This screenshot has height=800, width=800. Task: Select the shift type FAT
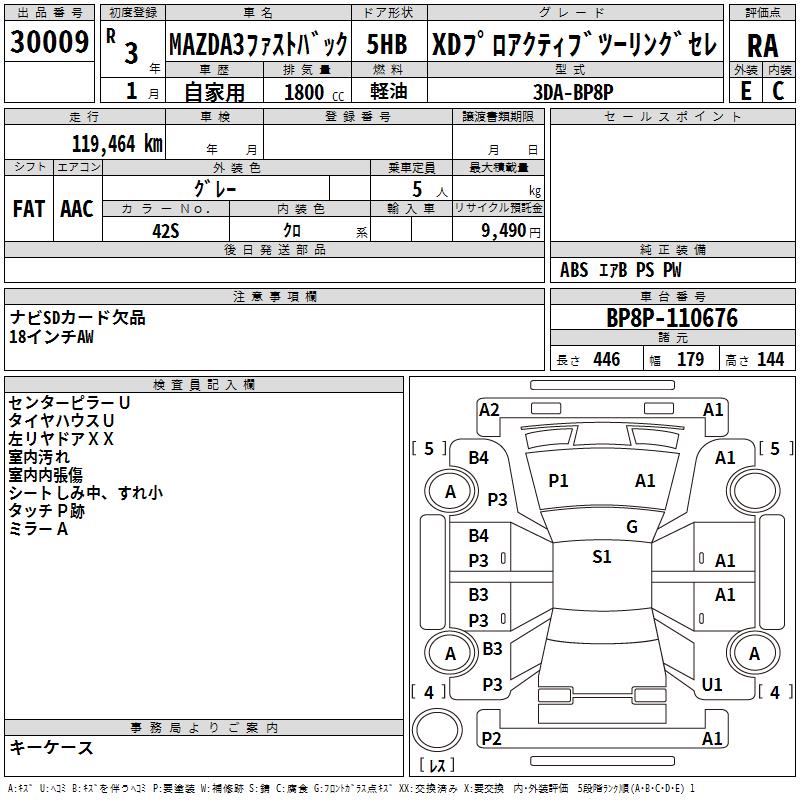point(29,209)
